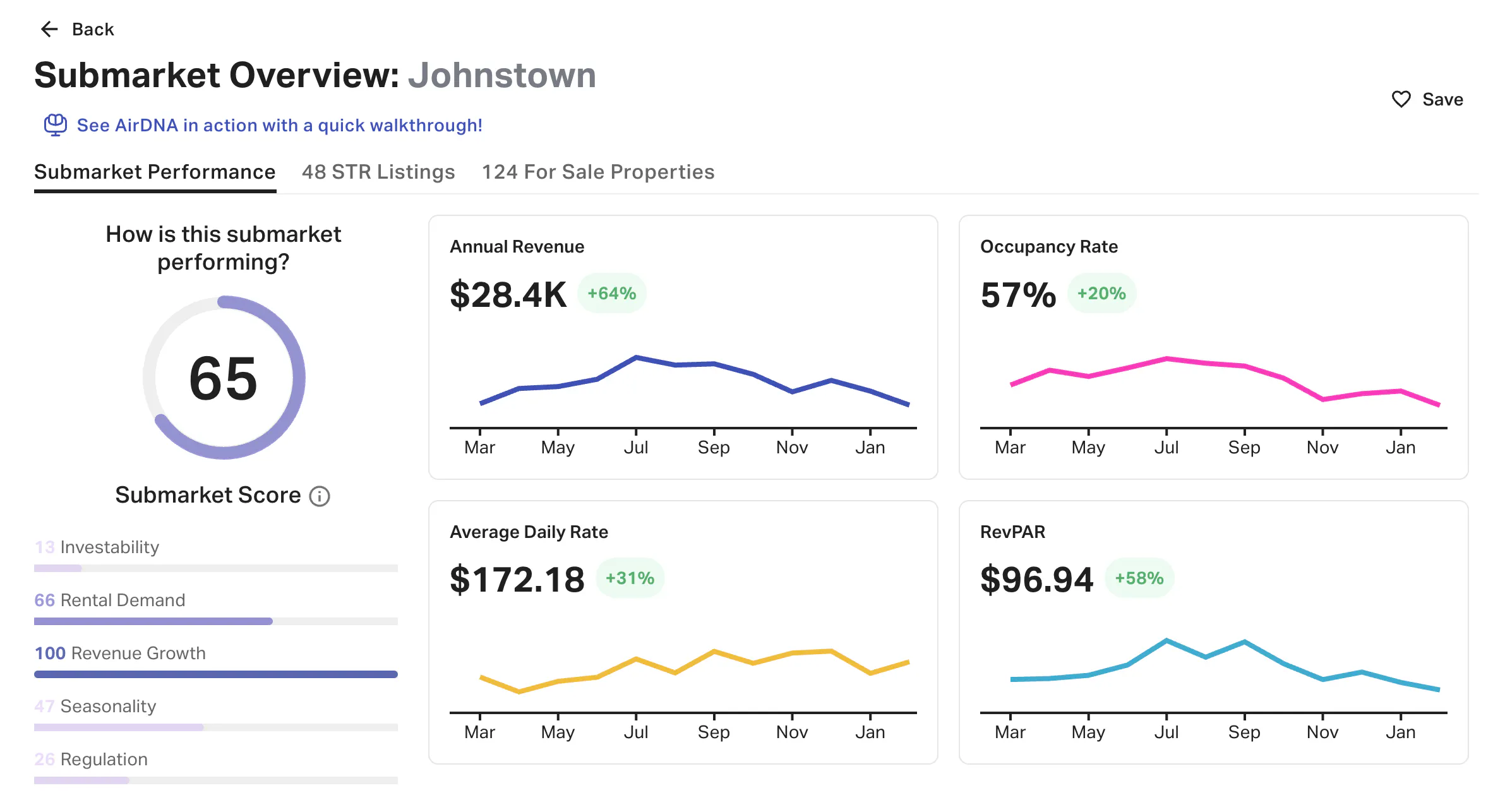
Task: Click the Rental Demand progress bar
Action: [x=216, y=621]
